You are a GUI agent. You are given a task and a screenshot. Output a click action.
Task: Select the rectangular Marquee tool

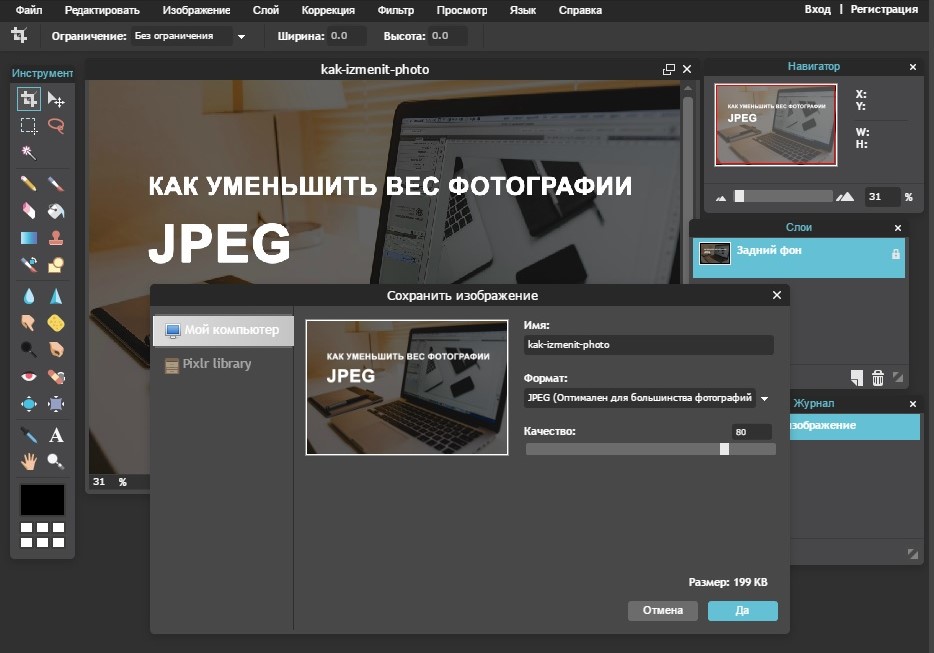click(29, 126)
